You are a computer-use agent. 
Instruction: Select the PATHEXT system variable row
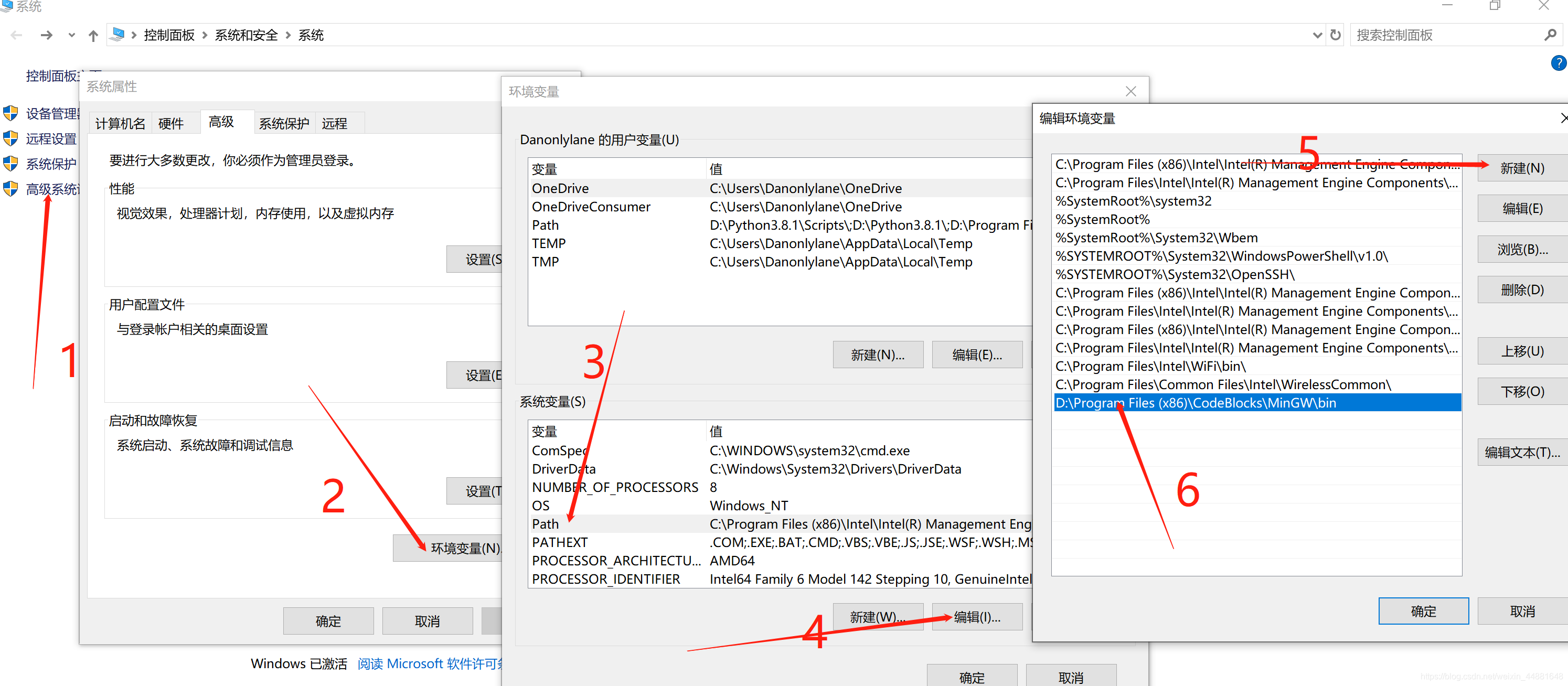pyautogui.click(x=782, y=542)
